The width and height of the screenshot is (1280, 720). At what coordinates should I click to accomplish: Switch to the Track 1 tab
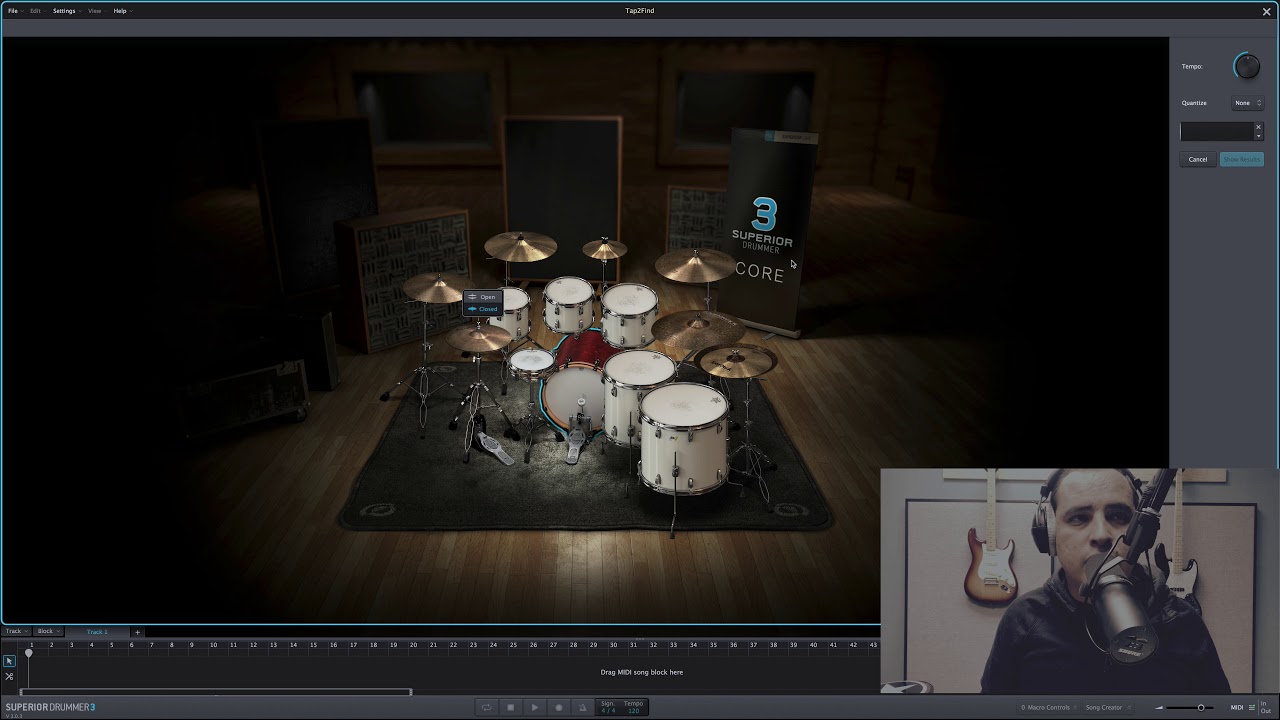(97, 631)
